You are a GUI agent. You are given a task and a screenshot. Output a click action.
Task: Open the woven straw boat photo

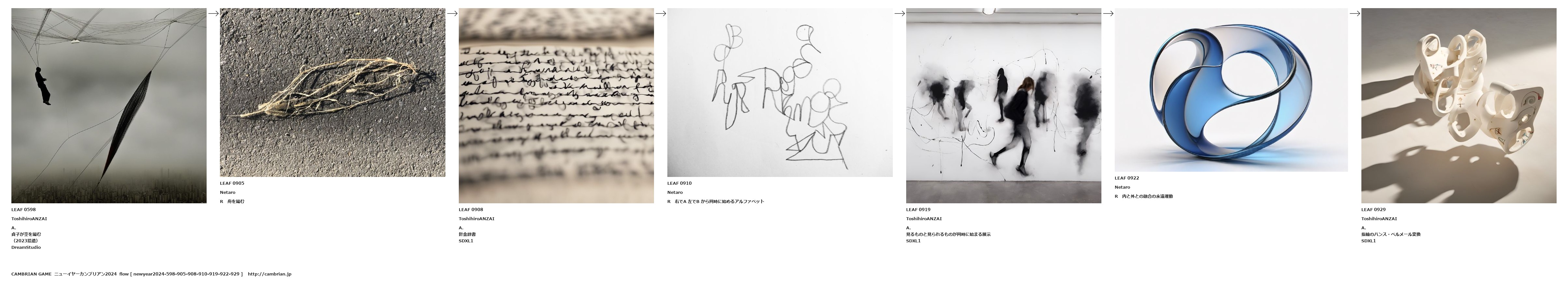[x=332, y=93]
